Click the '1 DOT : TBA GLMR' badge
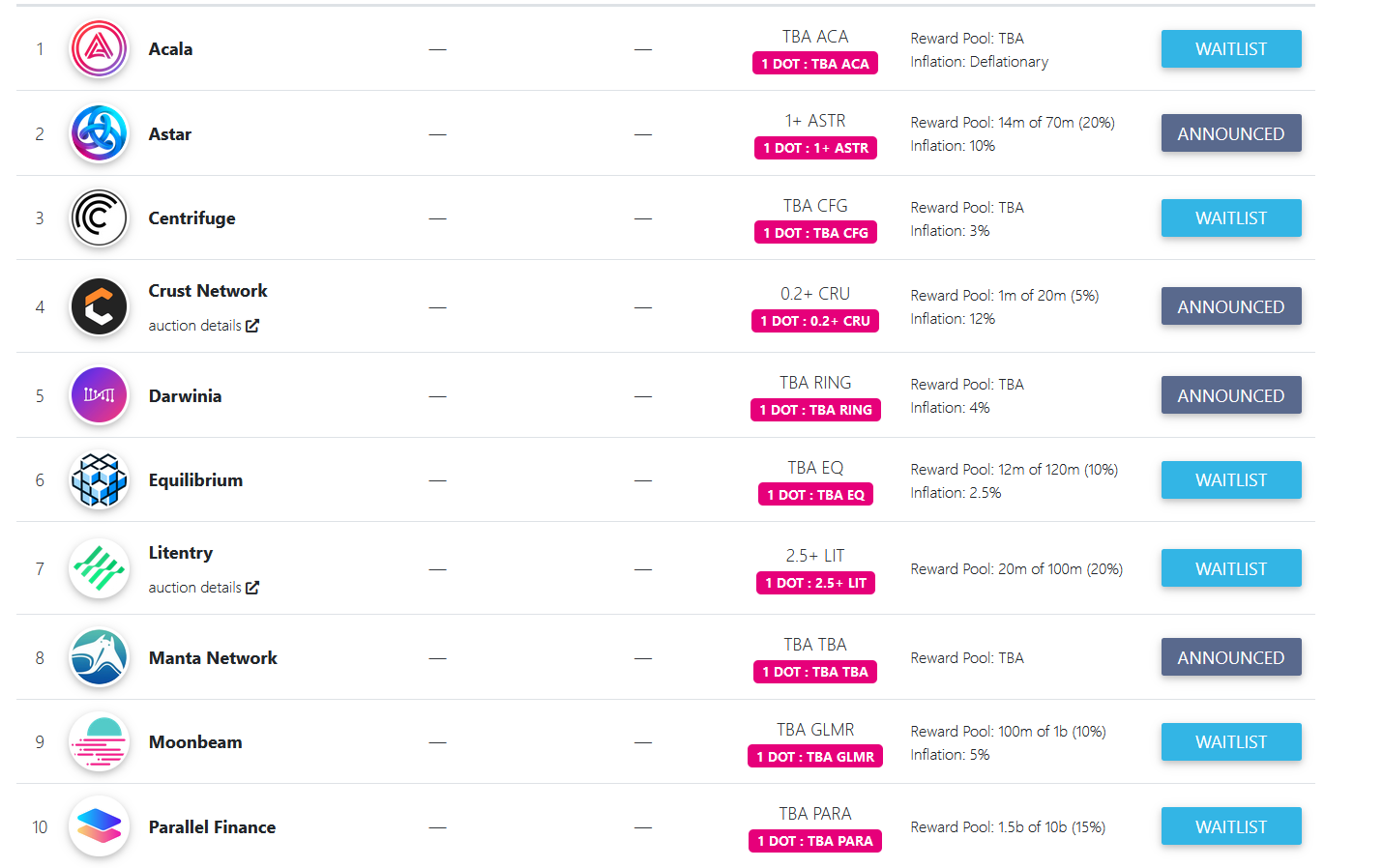 814,757
